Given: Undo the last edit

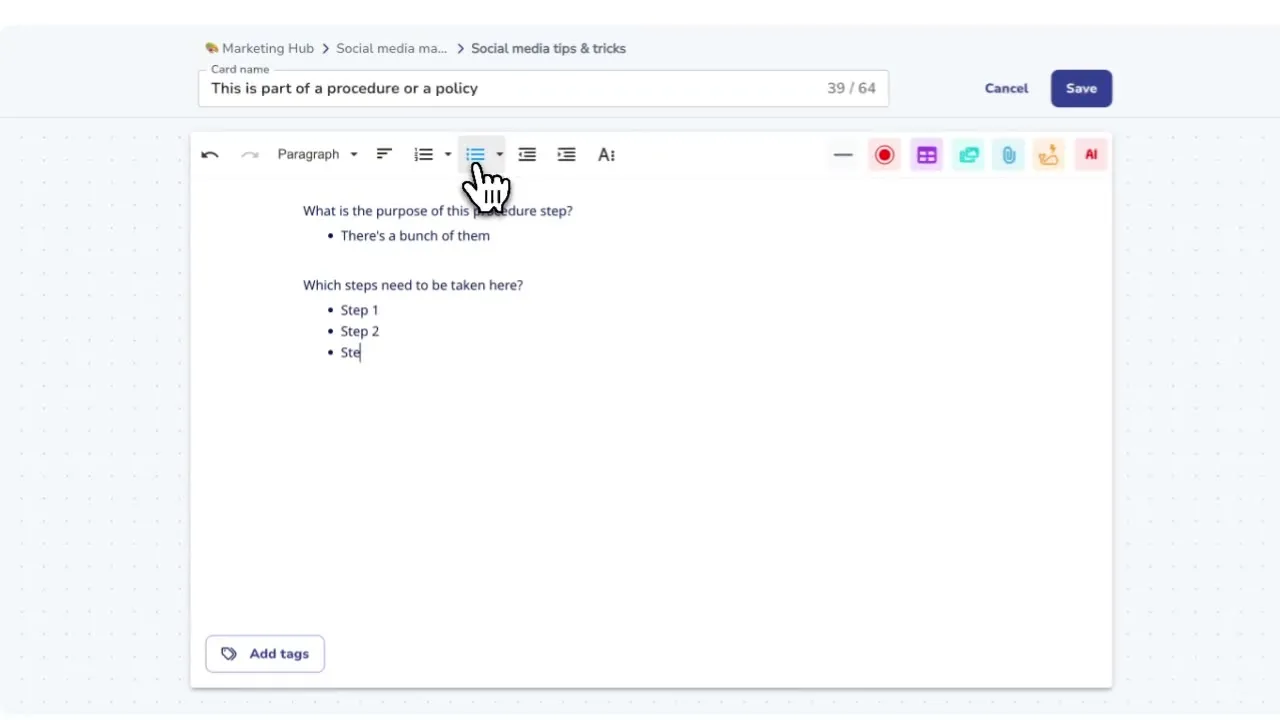Looking at the screenshot, I should [x=210, y=155].
